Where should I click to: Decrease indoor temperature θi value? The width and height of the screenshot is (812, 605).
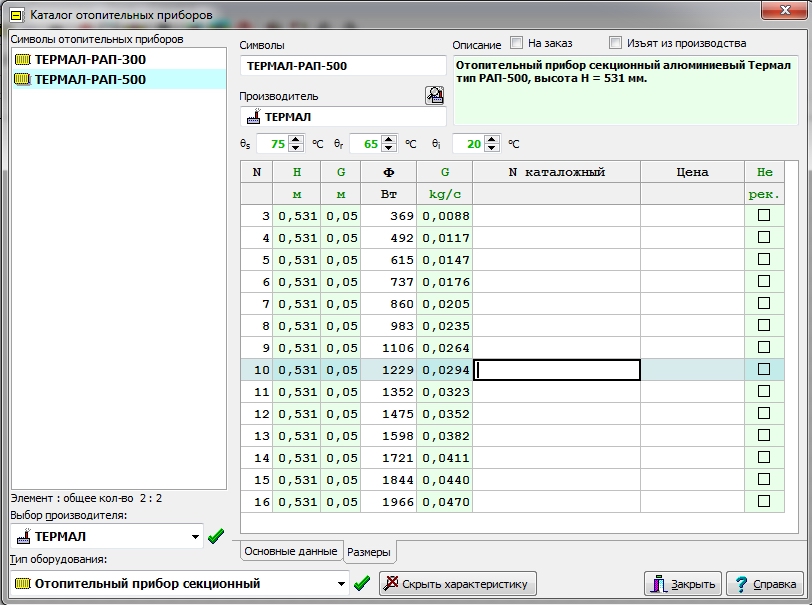pyautogui.click(x=492, y=148)
